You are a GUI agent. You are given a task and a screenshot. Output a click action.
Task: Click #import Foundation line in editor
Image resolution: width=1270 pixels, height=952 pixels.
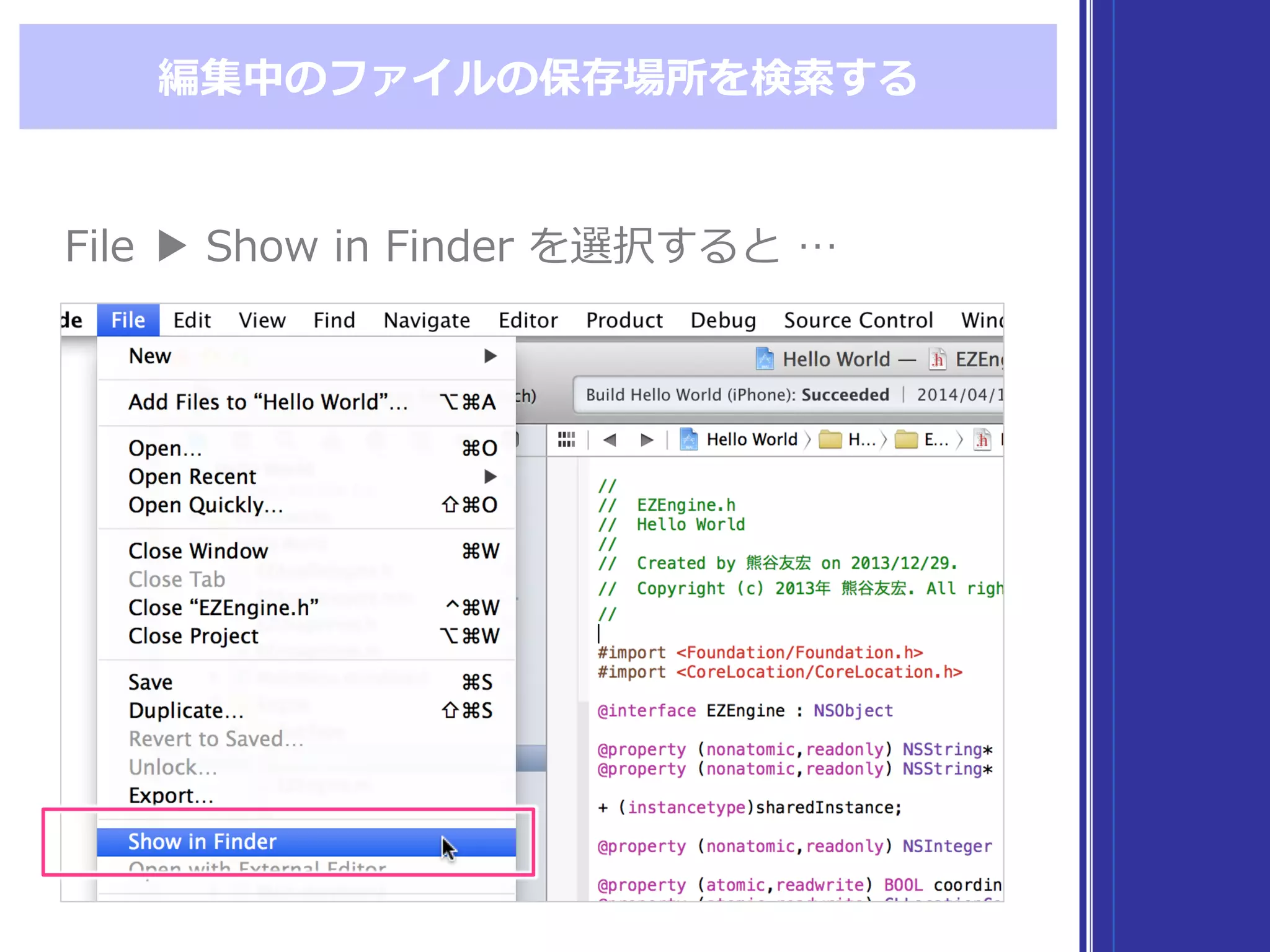pos(760,653)
